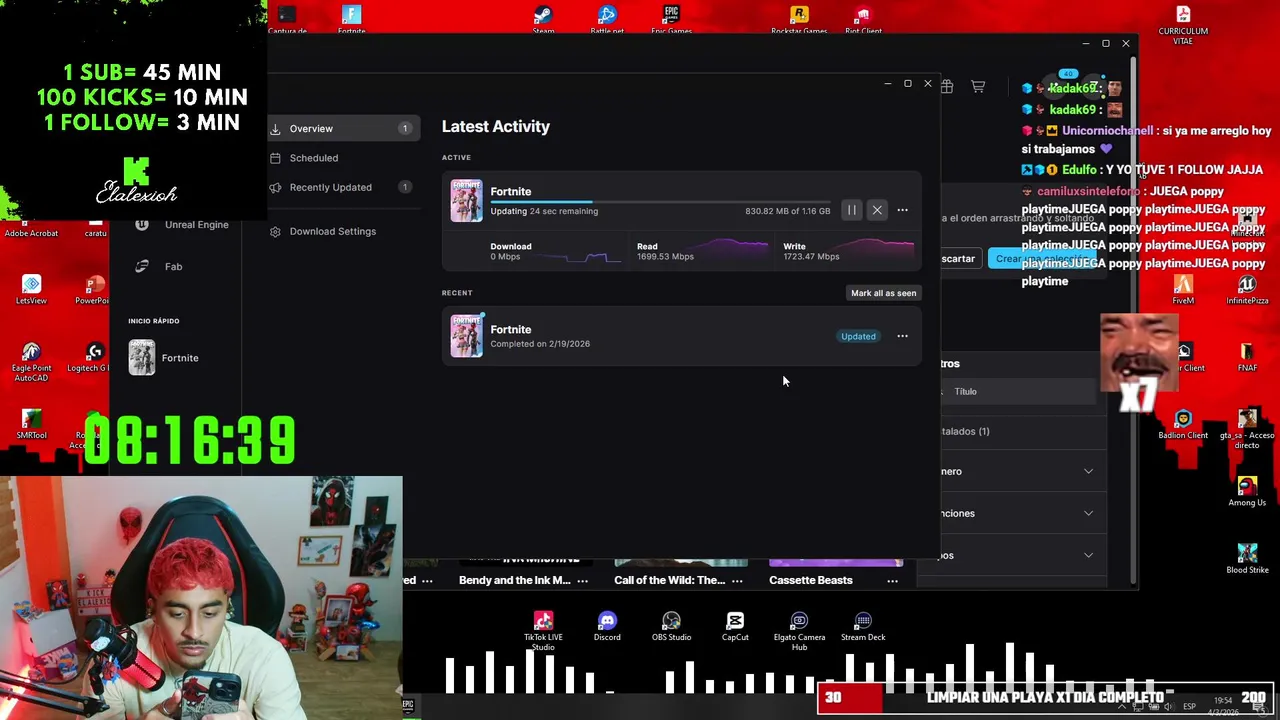The image size is (1280, 720).
Task: Open options for Call of the Wild game
Action: (x=737, y=580)
